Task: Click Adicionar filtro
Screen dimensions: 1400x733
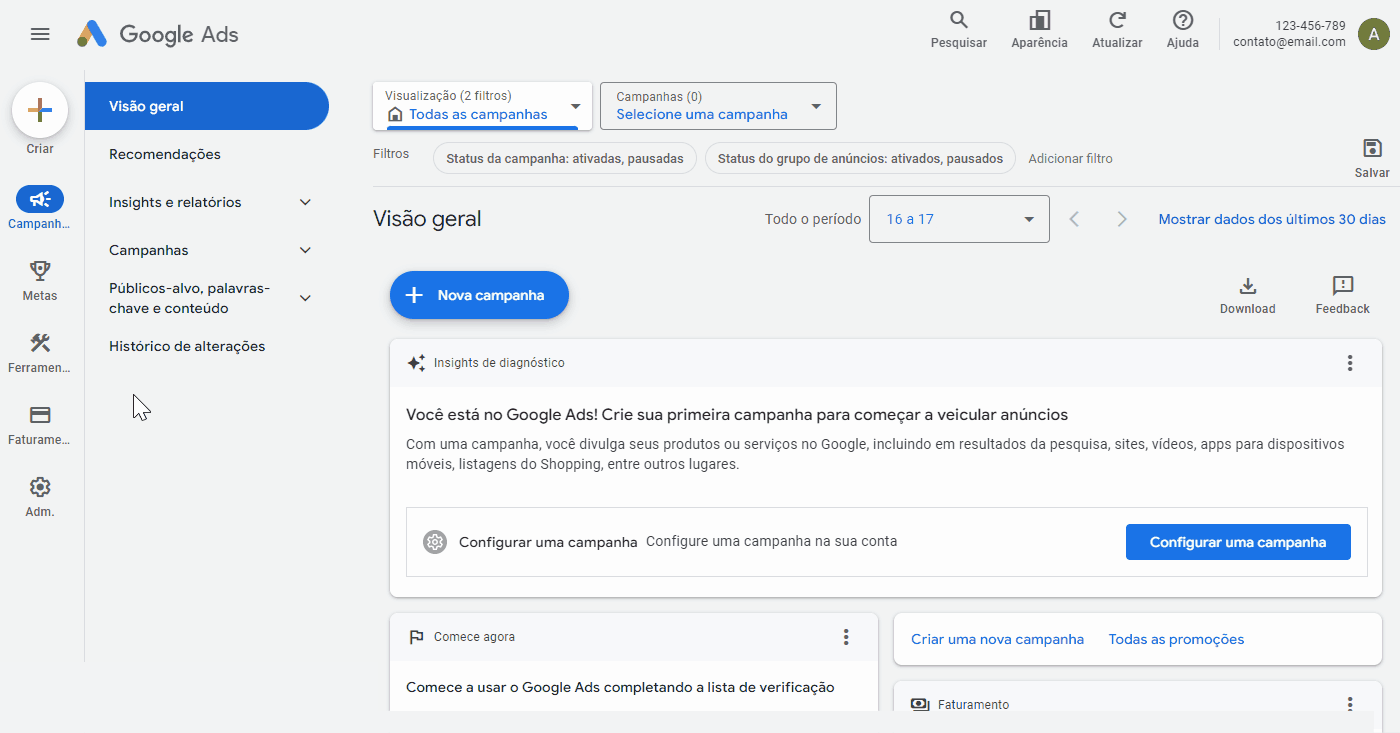Action: [1070, 158]
